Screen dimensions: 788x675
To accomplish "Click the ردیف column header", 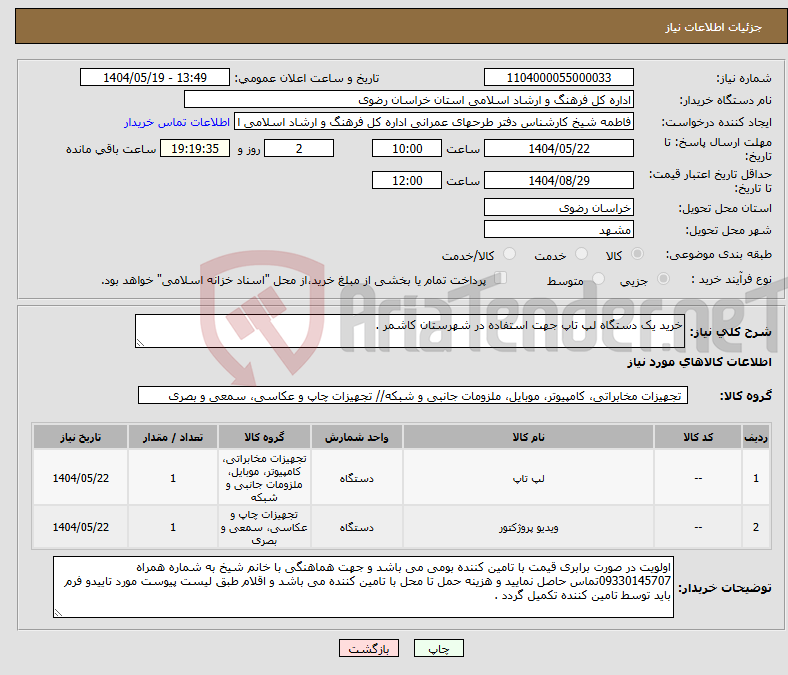I will [x=755, y=437].
